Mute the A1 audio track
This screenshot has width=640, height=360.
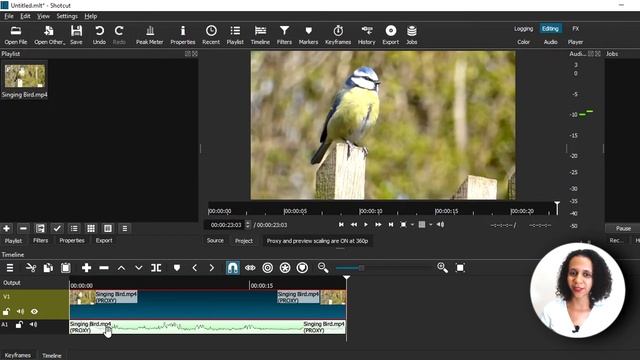tap(33, 324)
